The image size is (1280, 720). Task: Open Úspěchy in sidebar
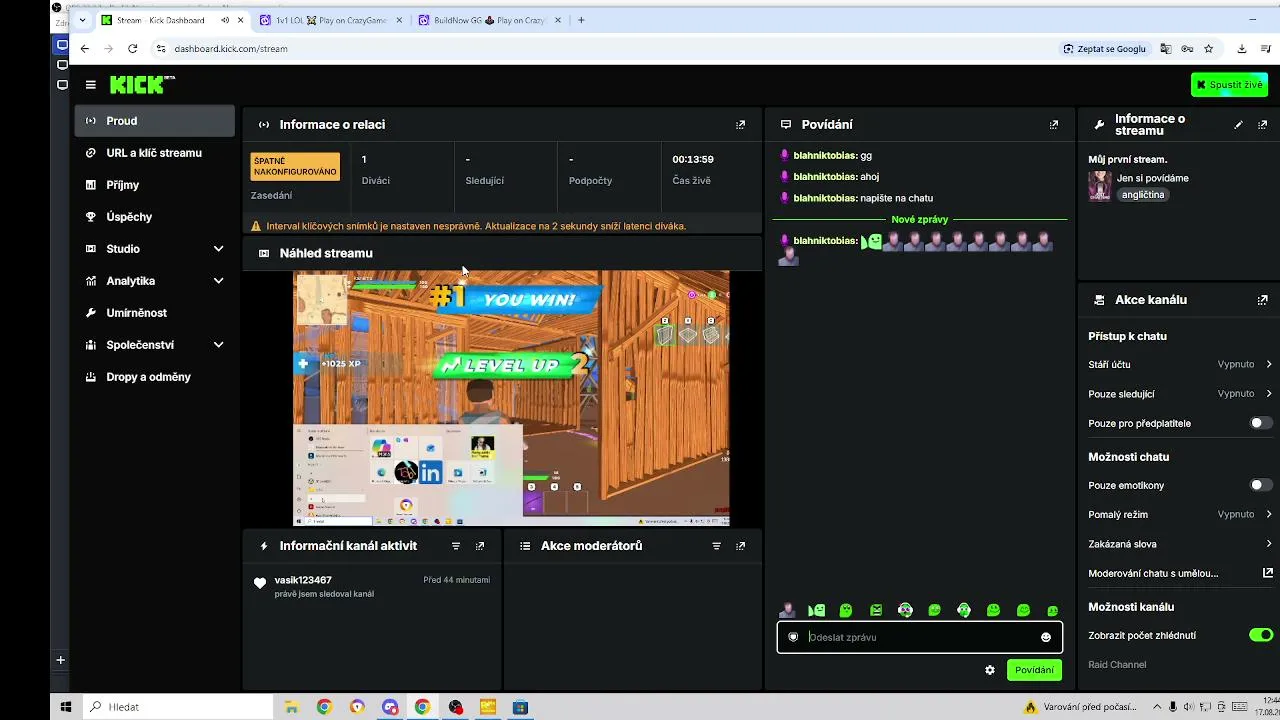155,217
